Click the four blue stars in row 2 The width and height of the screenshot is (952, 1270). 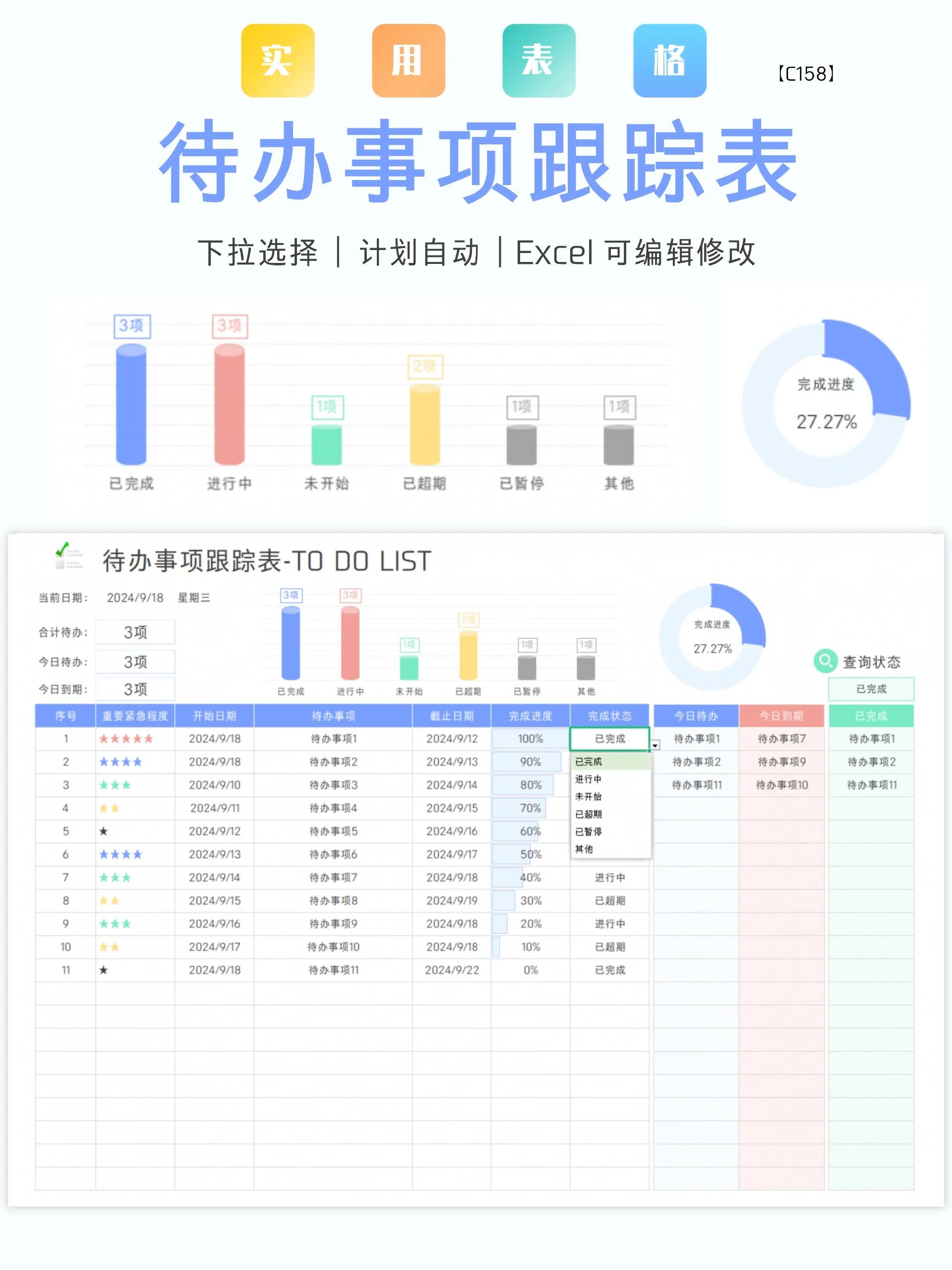120,762
